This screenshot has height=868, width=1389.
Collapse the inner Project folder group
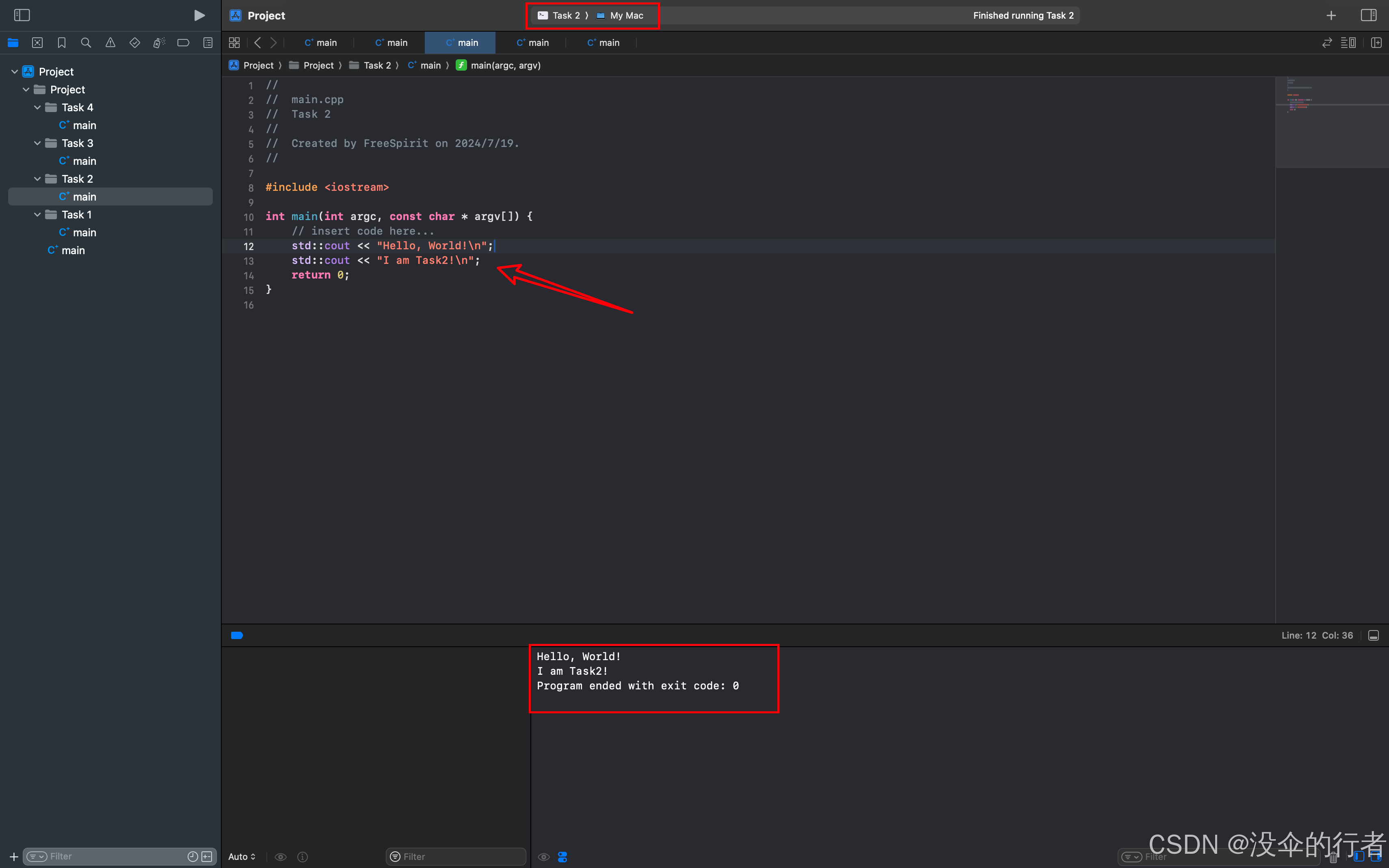click(26, 90)
